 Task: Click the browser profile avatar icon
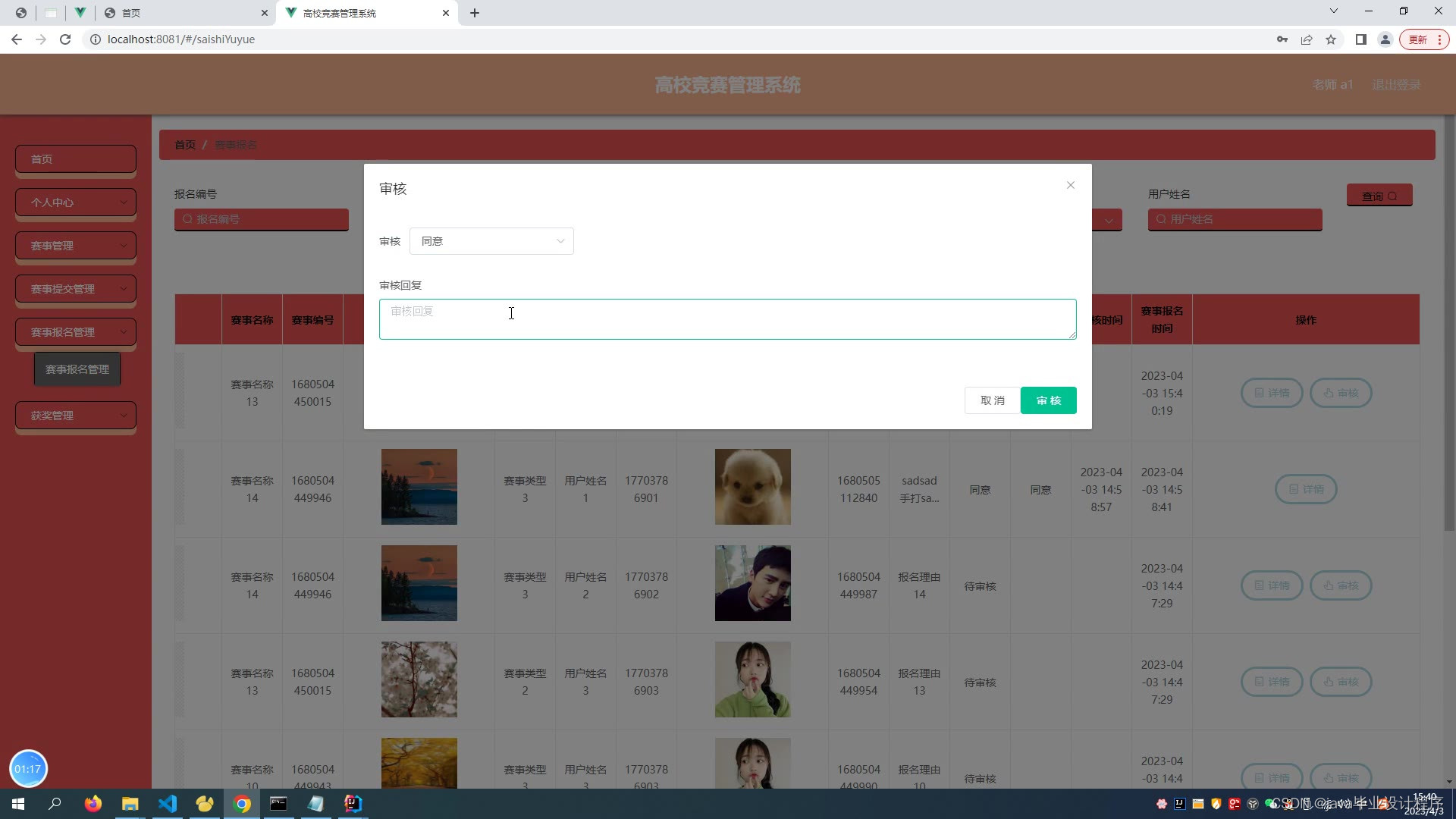[1385, 39]
